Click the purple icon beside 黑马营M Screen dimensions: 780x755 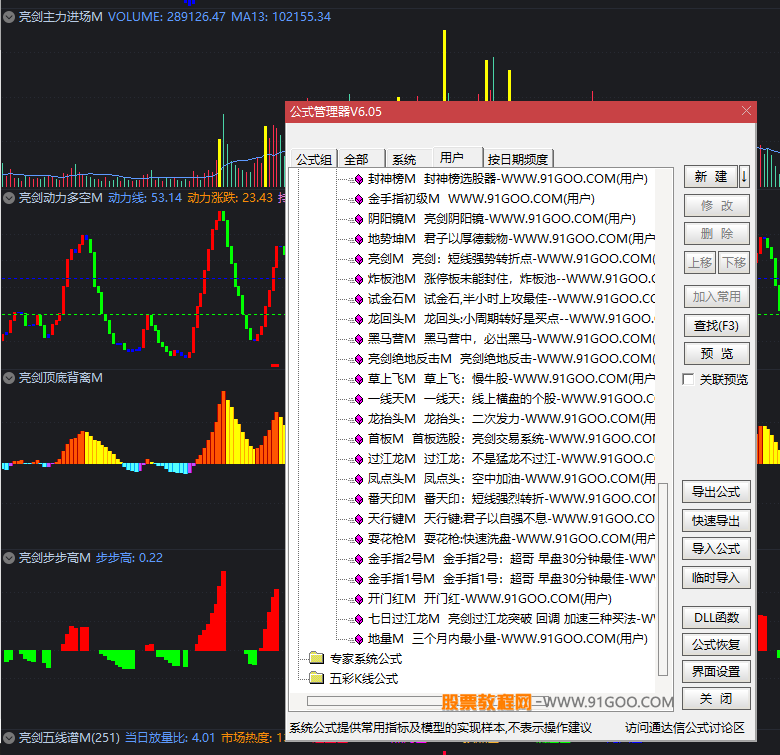click(358, 339)
